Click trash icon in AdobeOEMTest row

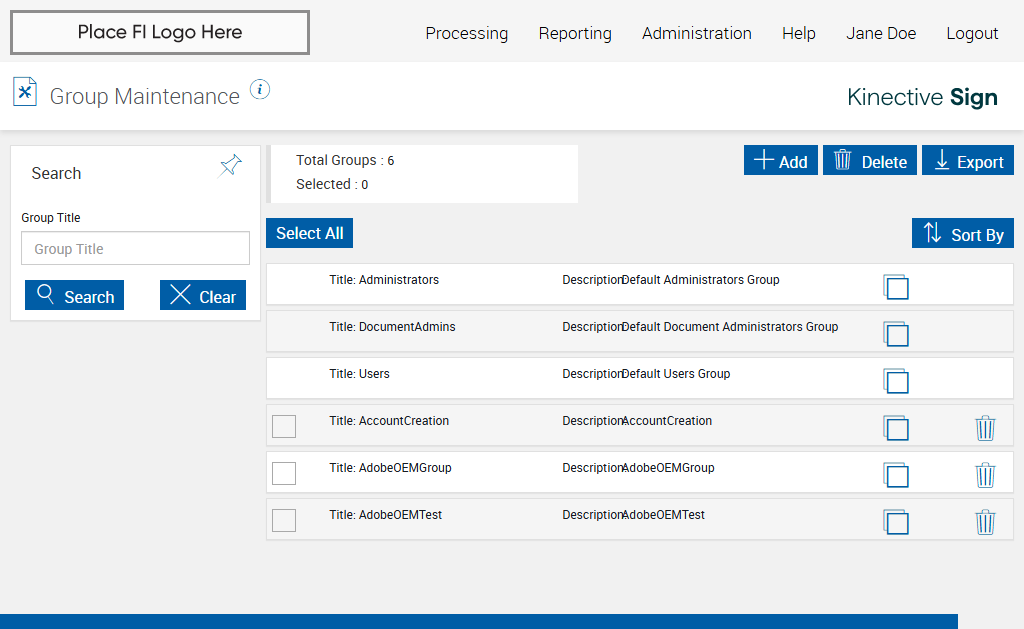(x=985, y=522)
